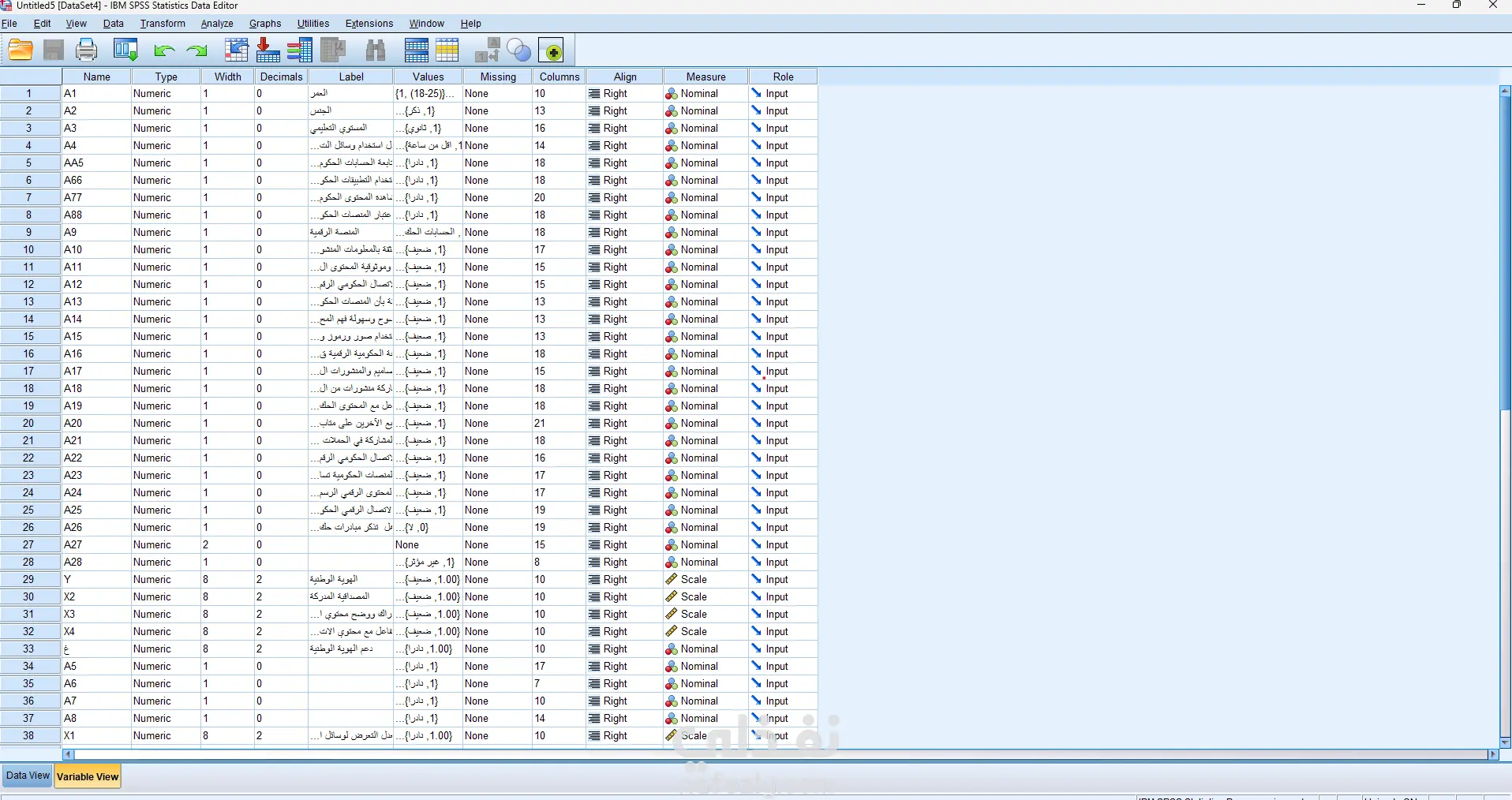
Task: Click the vertical scrollbar down arrow
Action: 1505,742
